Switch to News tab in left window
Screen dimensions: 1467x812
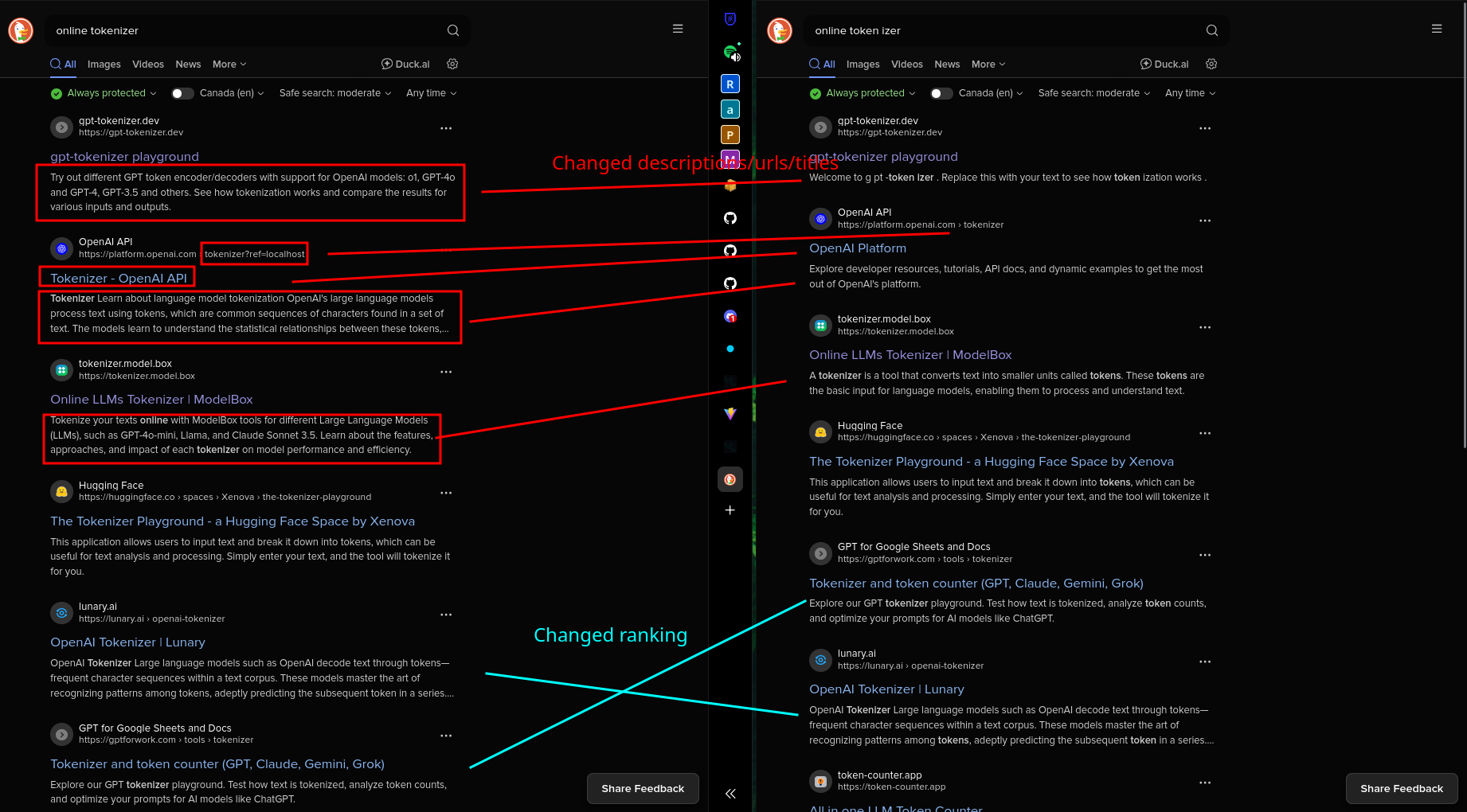(188, 64)
